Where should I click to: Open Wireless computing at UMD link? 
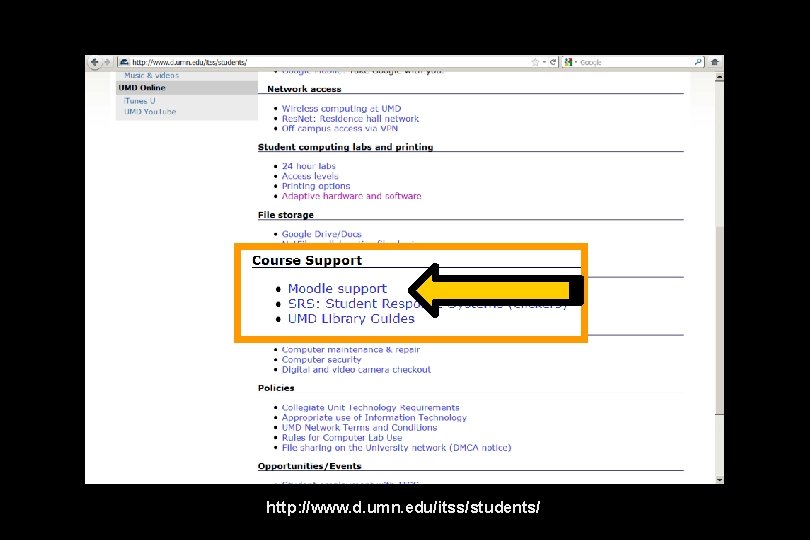pyautogui.click(x=341, y=109)
